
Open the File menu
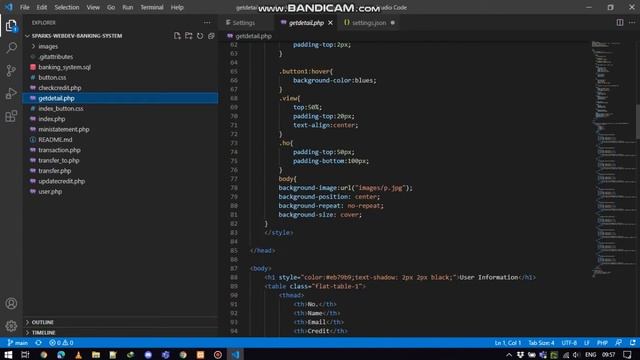tap(24, 7)
